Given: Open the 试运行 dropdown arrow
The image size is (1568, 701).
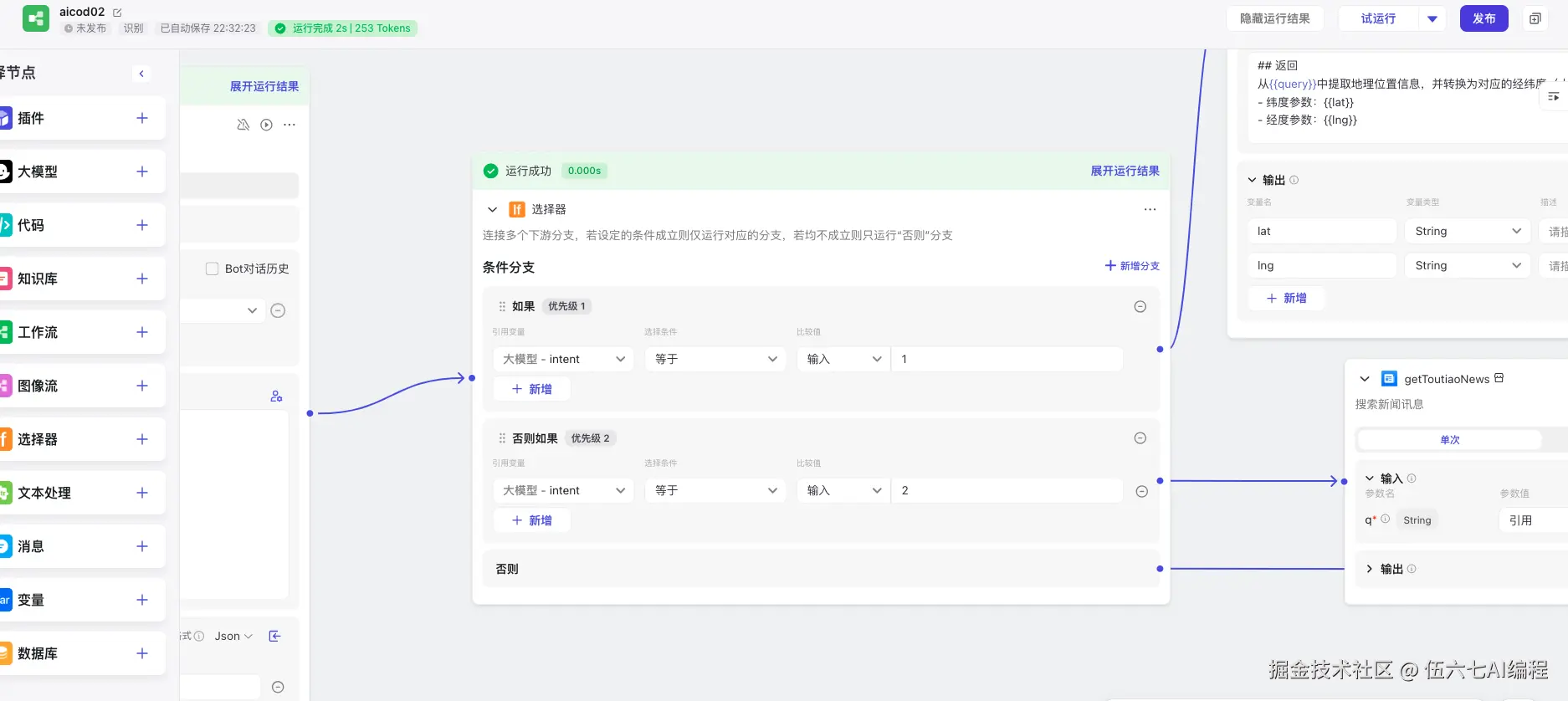Looking at the screenshot, I should pos(1432,18).
